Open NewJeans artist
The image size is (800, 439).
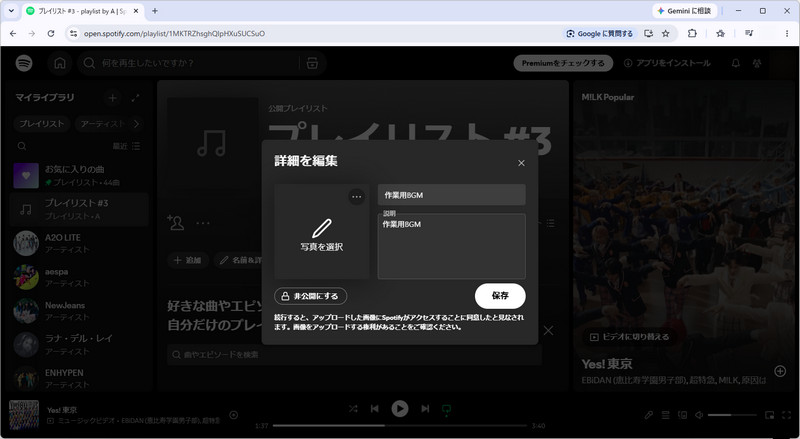click(x=79, y=311)
